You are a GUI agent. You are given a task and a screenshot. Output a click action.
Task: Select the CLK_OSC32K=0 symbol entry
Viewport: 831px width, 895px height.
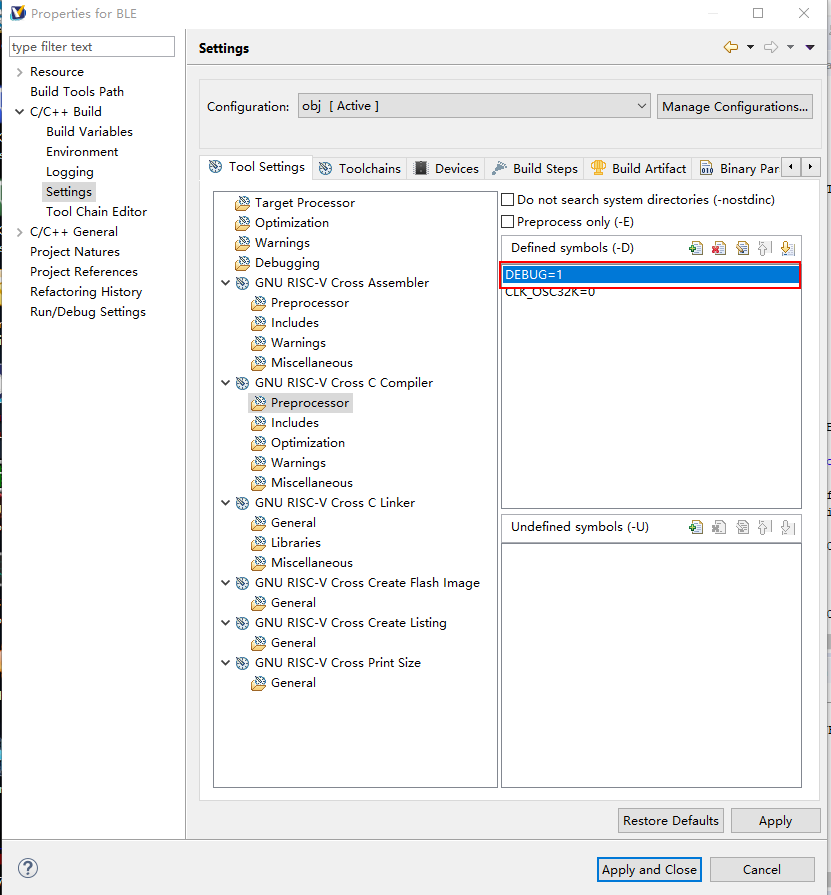tap(550, 293)
